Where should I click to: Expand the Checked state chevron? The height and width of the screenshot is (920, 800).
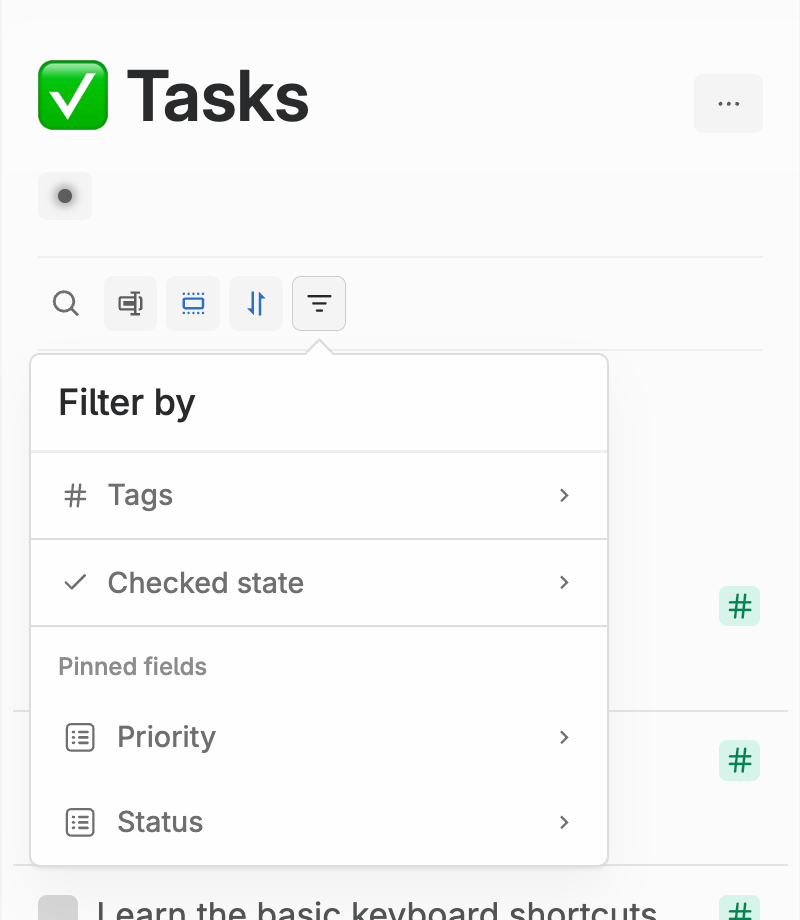(x=564, y=582)
